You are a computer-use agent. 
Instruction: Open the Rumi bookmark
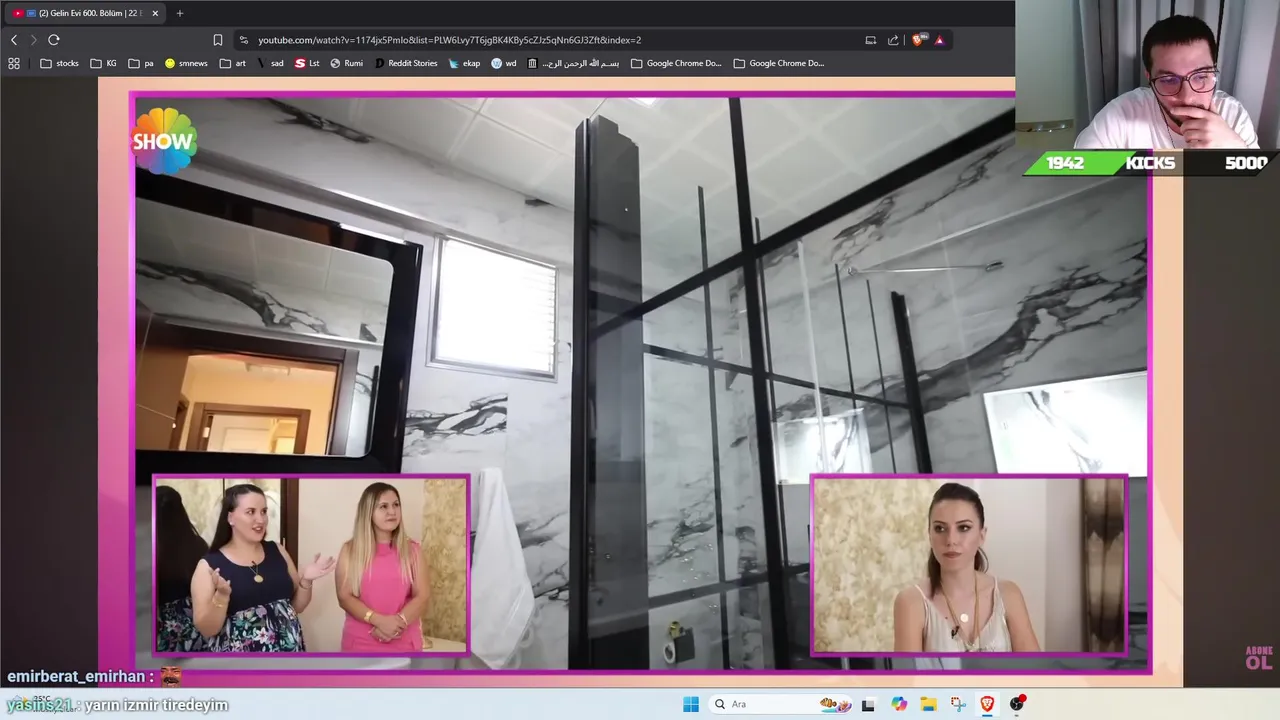pos(347,63)
